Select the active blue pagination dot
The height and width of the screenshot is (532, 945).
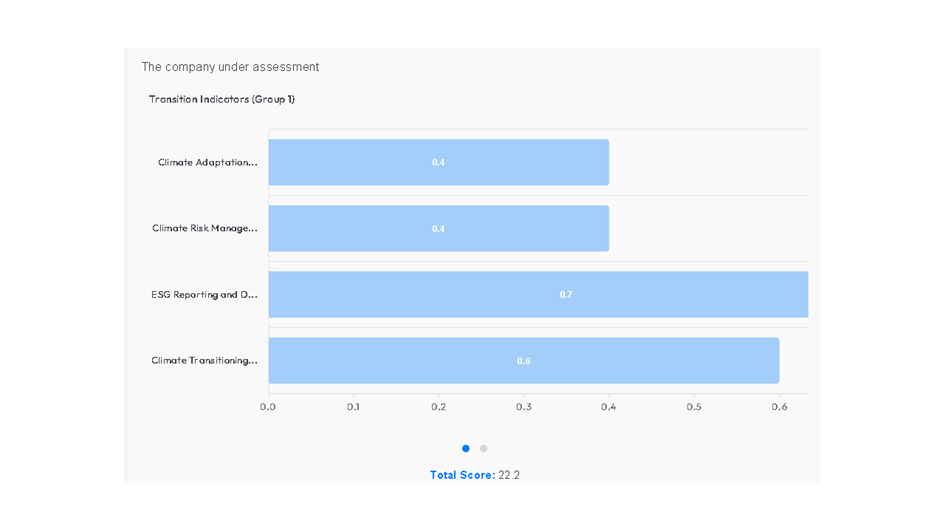tap(466, 449)
